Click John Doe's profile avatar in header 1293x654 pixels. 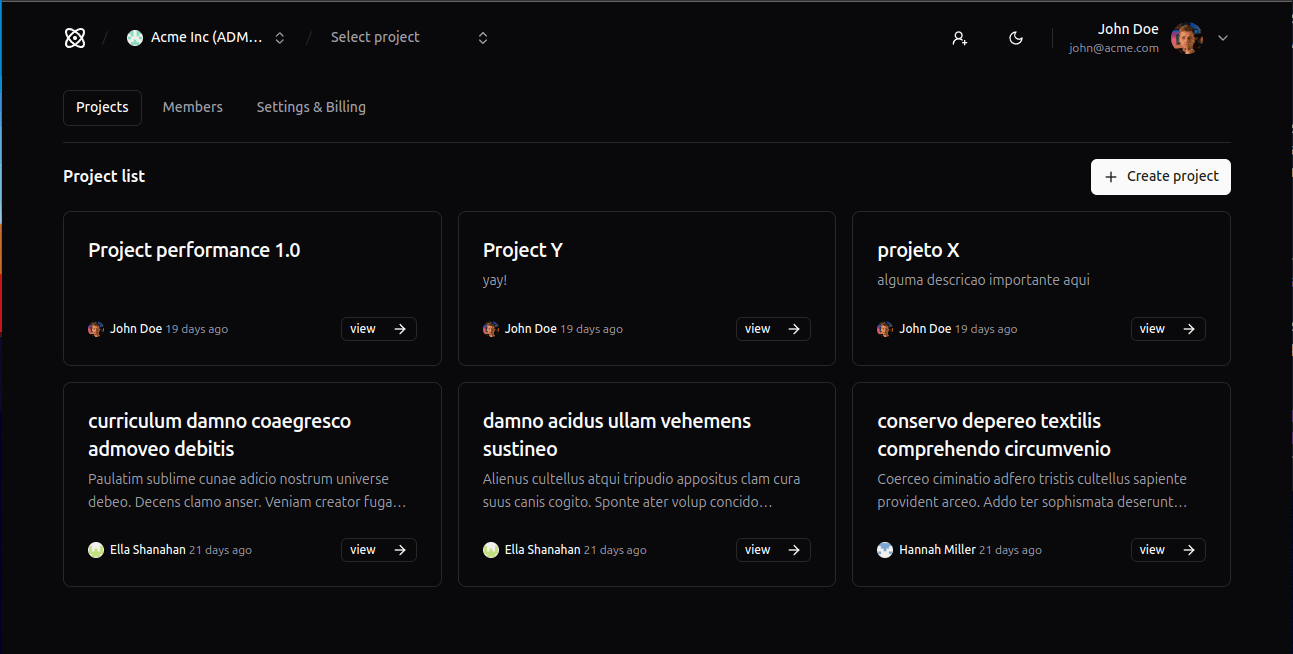click(x=1186, y=38)
